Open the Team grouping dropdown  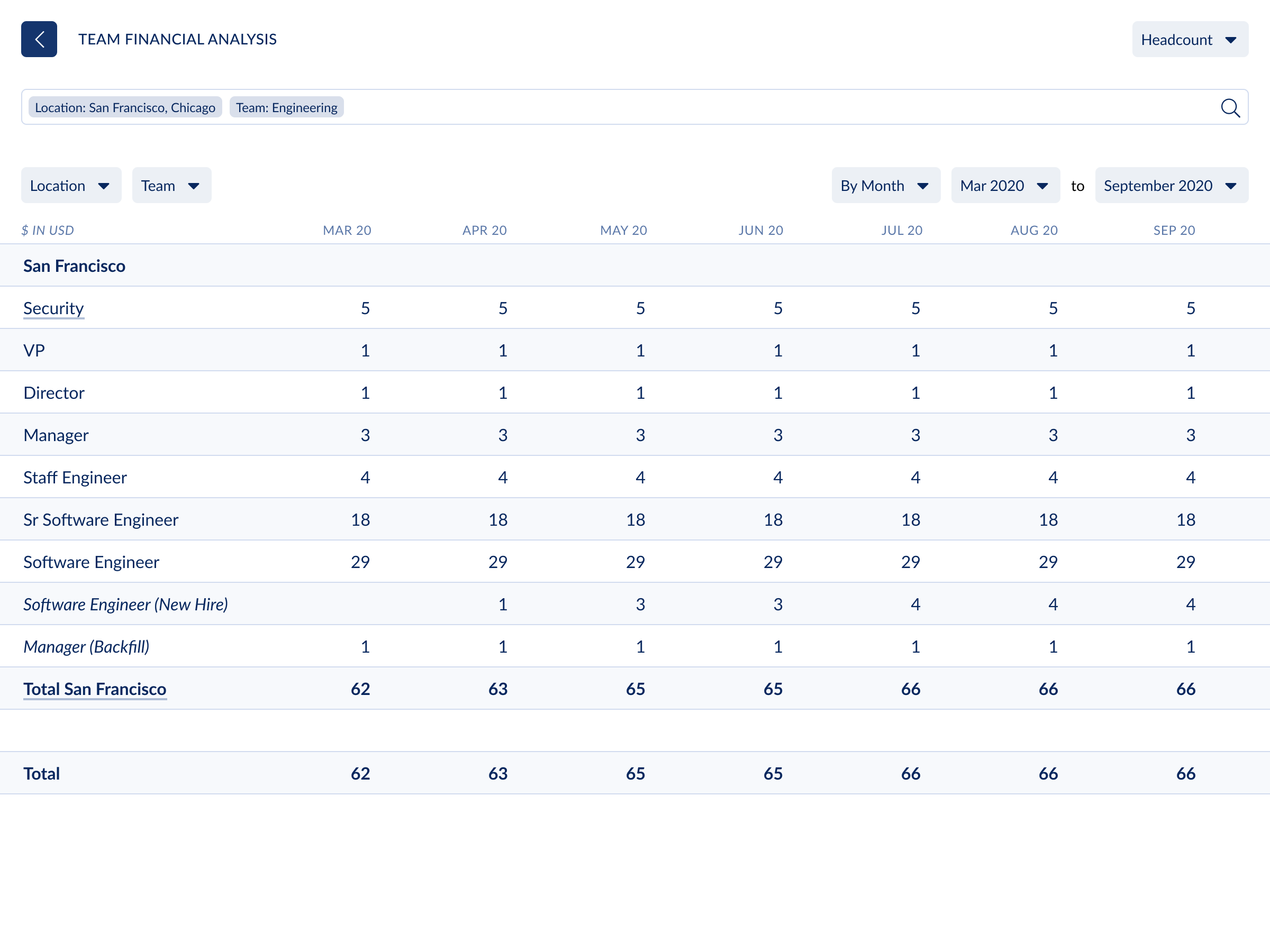pyautogui.click(x=170, y=185)
